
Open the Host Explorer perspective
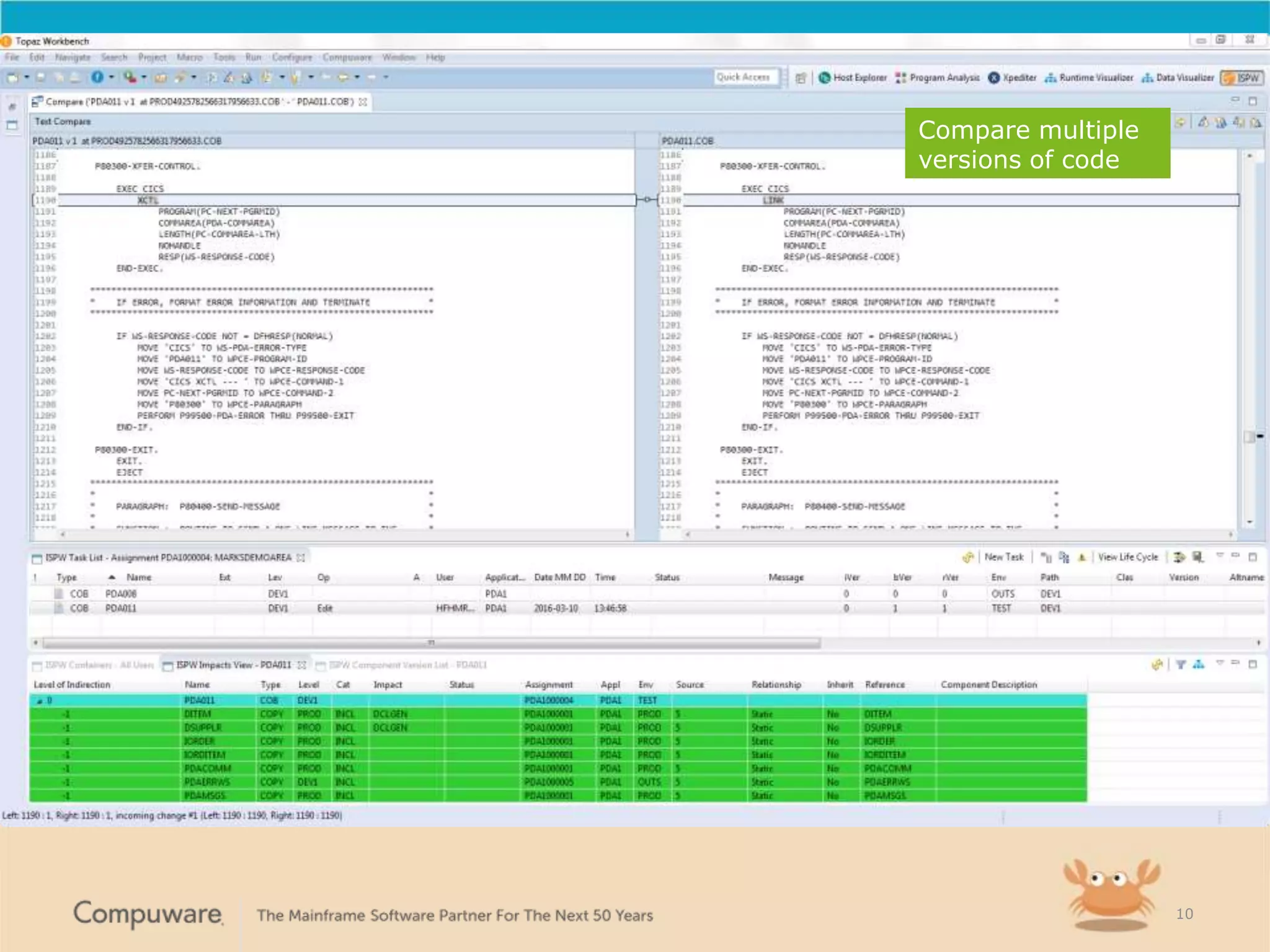tap(853, 77)
